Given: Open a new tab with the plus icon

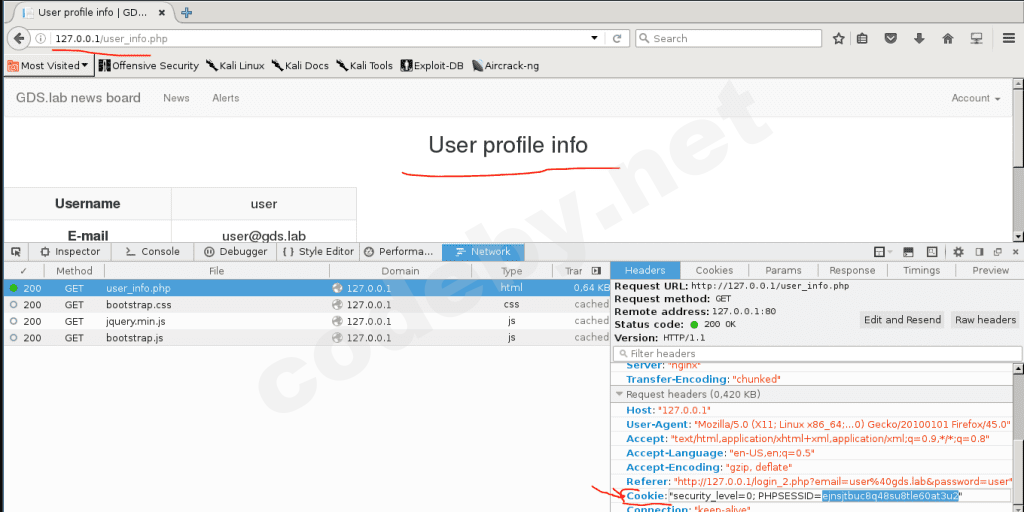Looking at the screenshot, I should (x=187, y=12).
